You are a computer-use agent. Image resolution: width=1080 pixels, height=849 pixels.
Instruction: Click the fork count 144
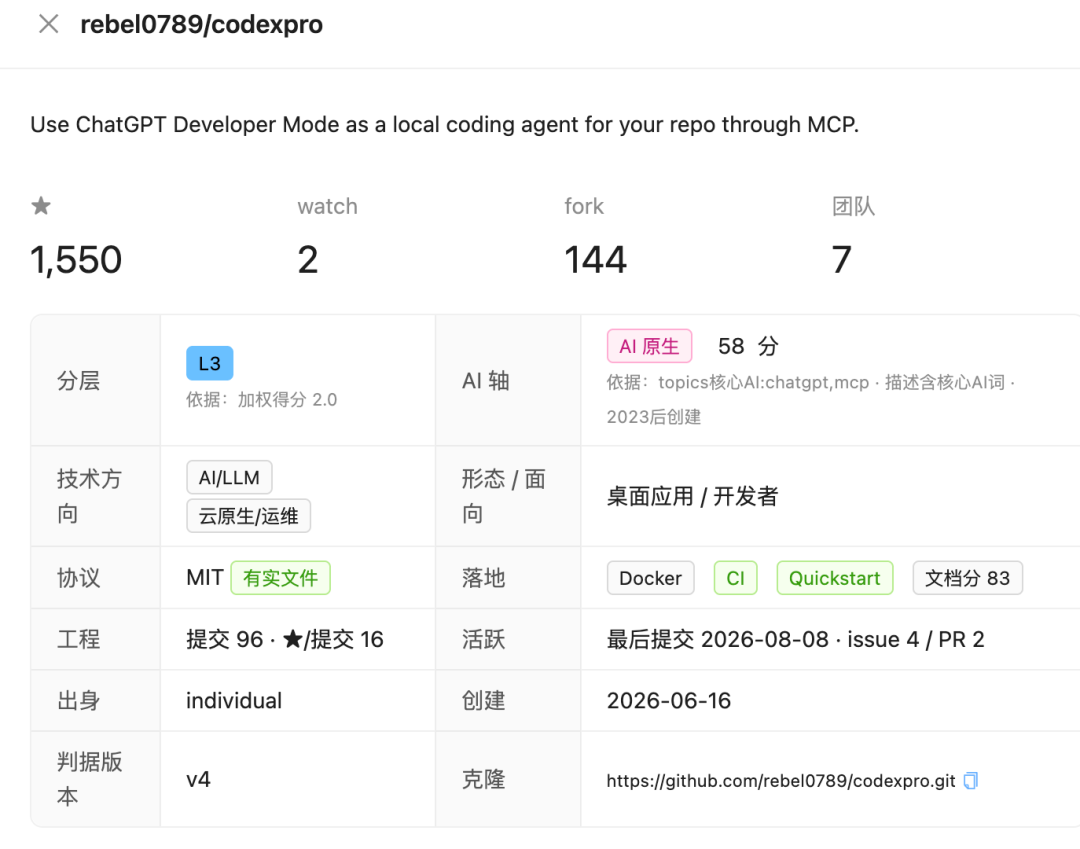point(595,260)
